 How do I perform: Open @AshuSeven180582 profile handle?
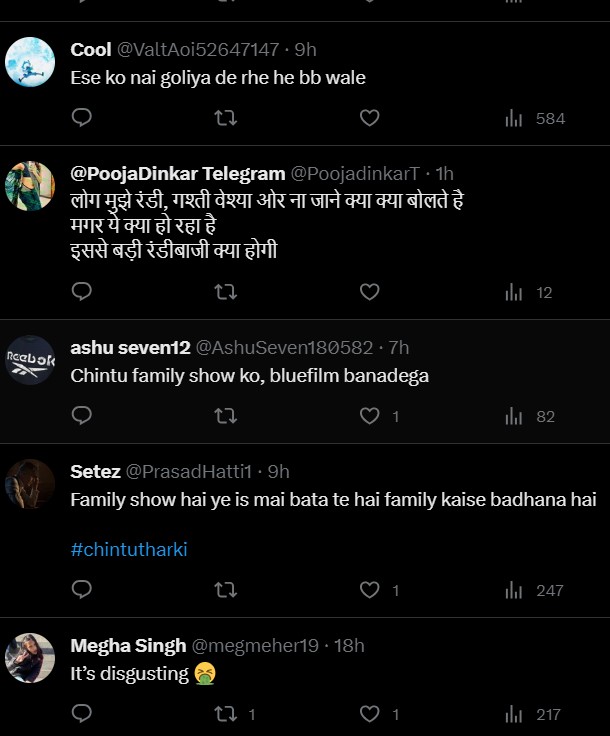tap(283, 347)
